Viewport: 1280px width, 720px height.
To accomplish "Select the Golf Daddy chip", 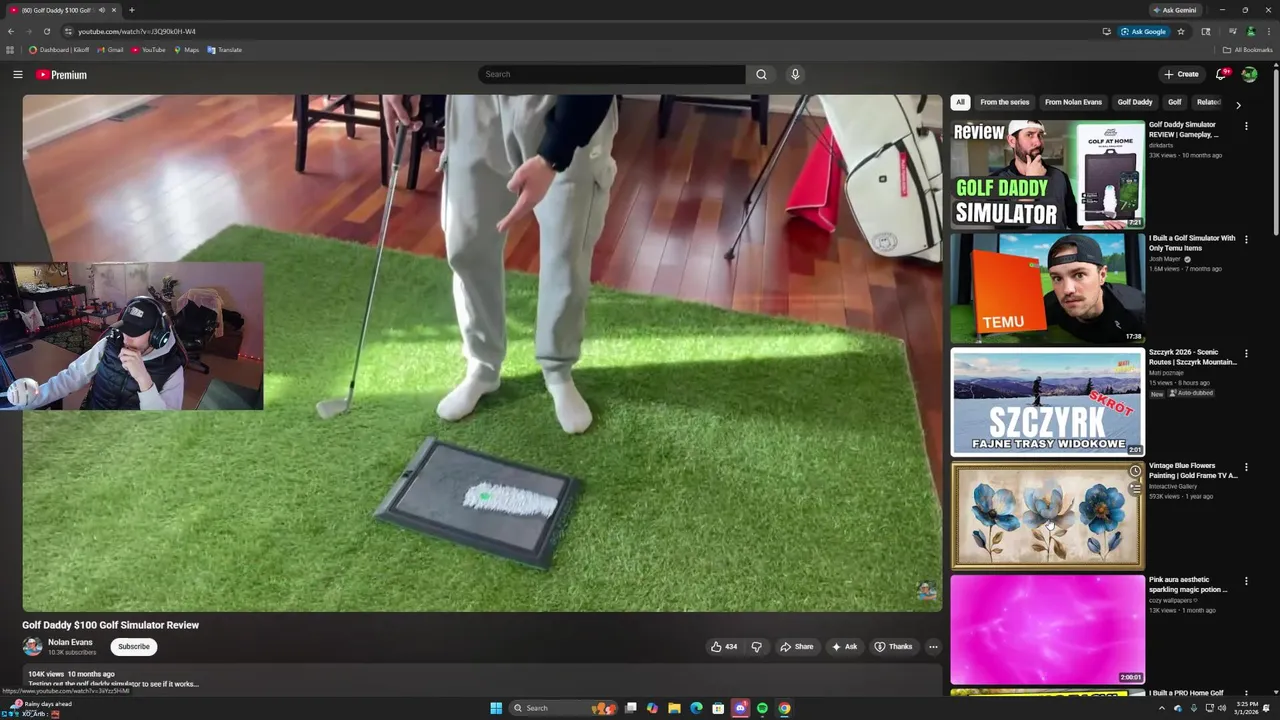I will (x=1135, y=102).
